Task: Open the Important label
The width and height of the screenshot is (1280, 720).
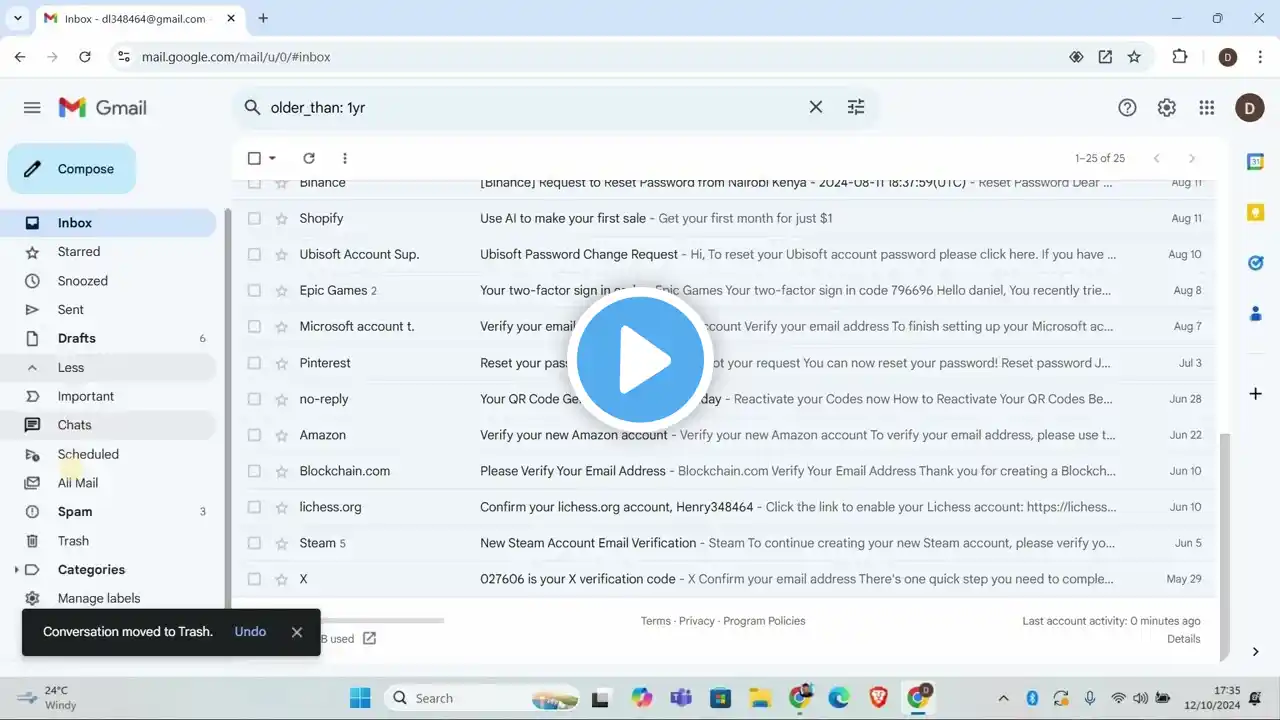Action: pos(108,396)
